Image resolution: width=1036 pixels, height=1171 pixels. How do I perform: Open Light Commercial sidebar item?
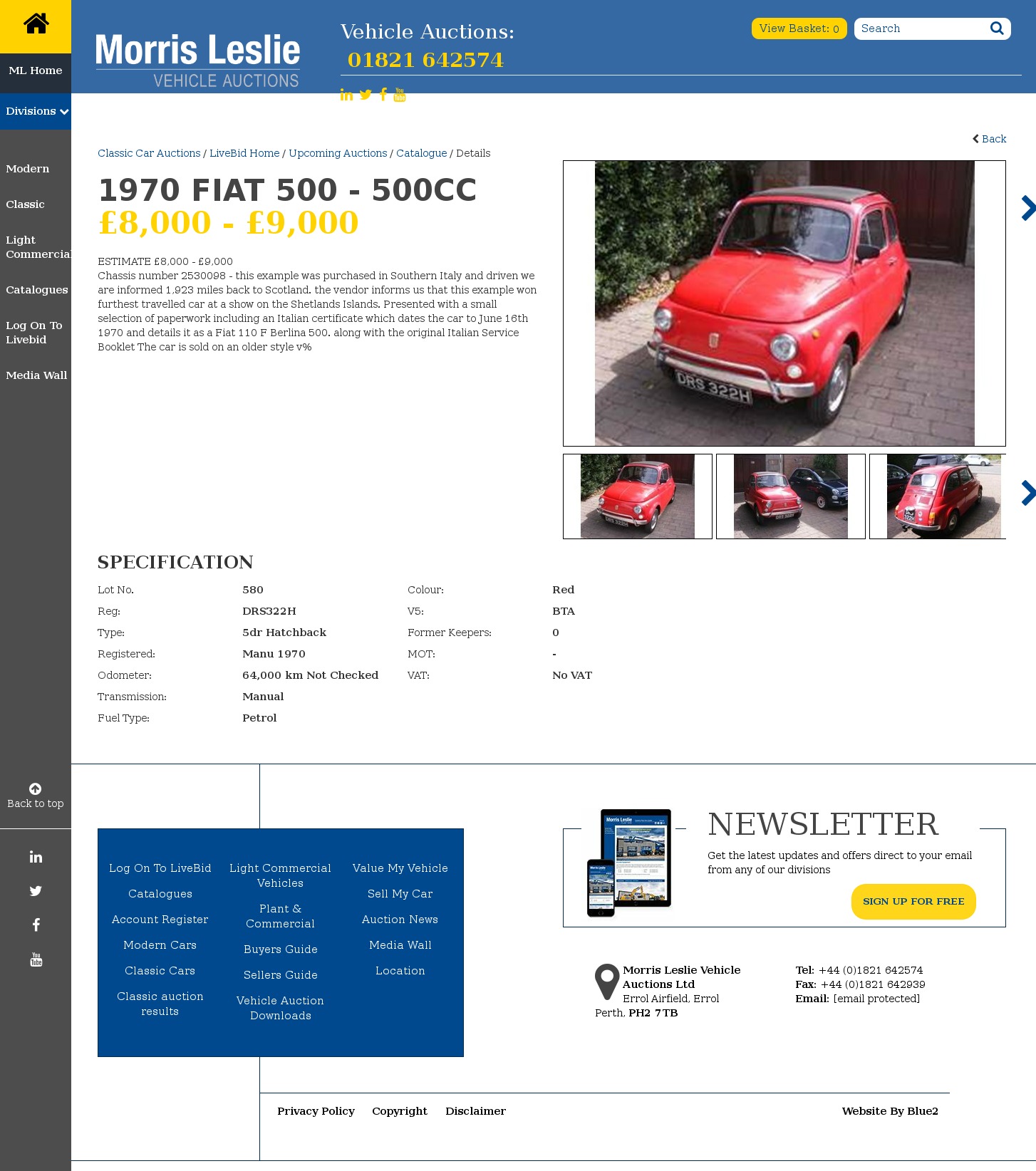pyautogui.click(x=38, y=247)
